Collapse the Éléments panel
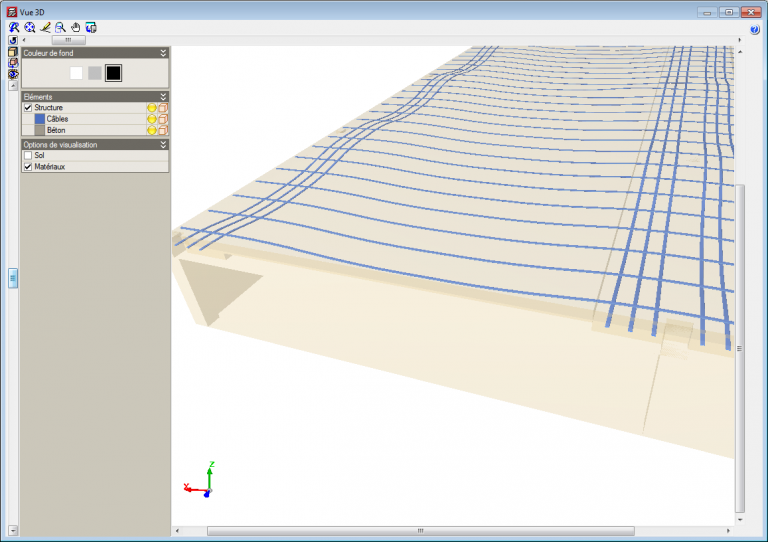768x542 pixels. tap(163, 96)
